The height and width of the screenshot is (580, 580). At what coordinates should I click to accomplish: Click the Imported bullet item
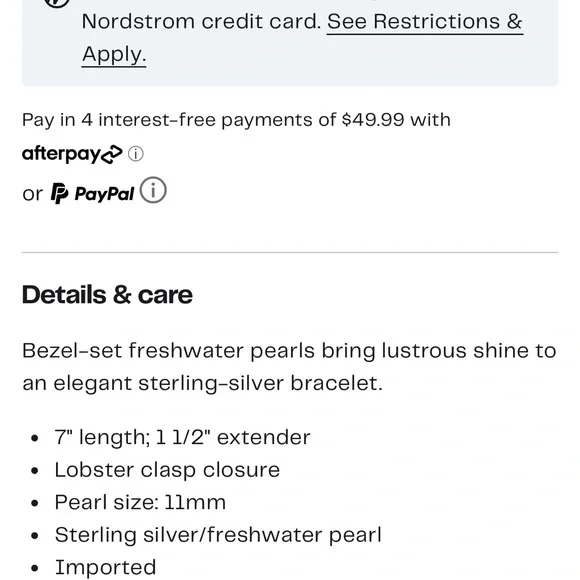[x=105, y=567]
